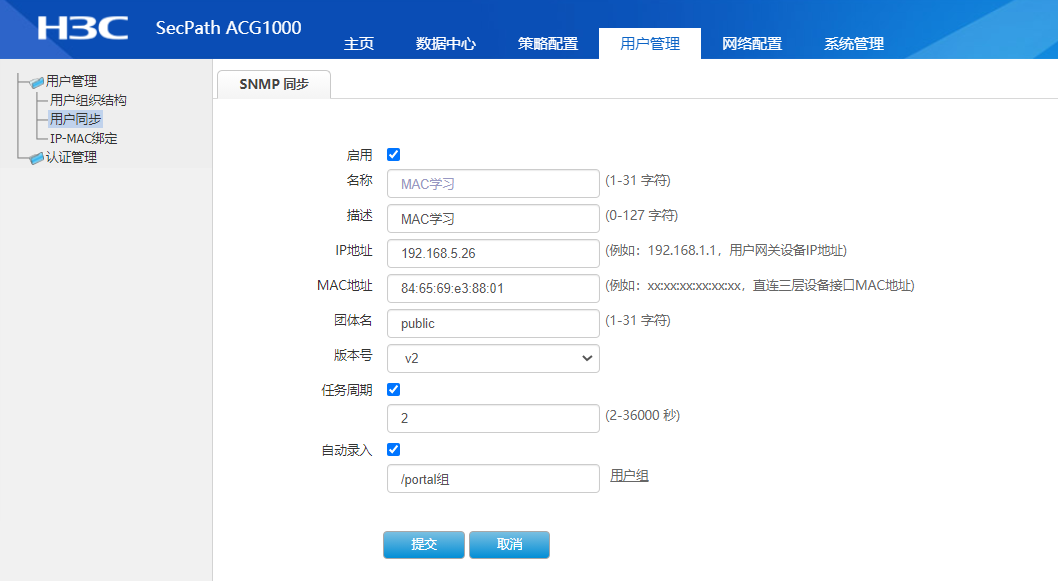The width and height of the screenshot is (1058, 581).
Task: Click the 任务周期 seconds field showing 2
Action: [493, 418]
